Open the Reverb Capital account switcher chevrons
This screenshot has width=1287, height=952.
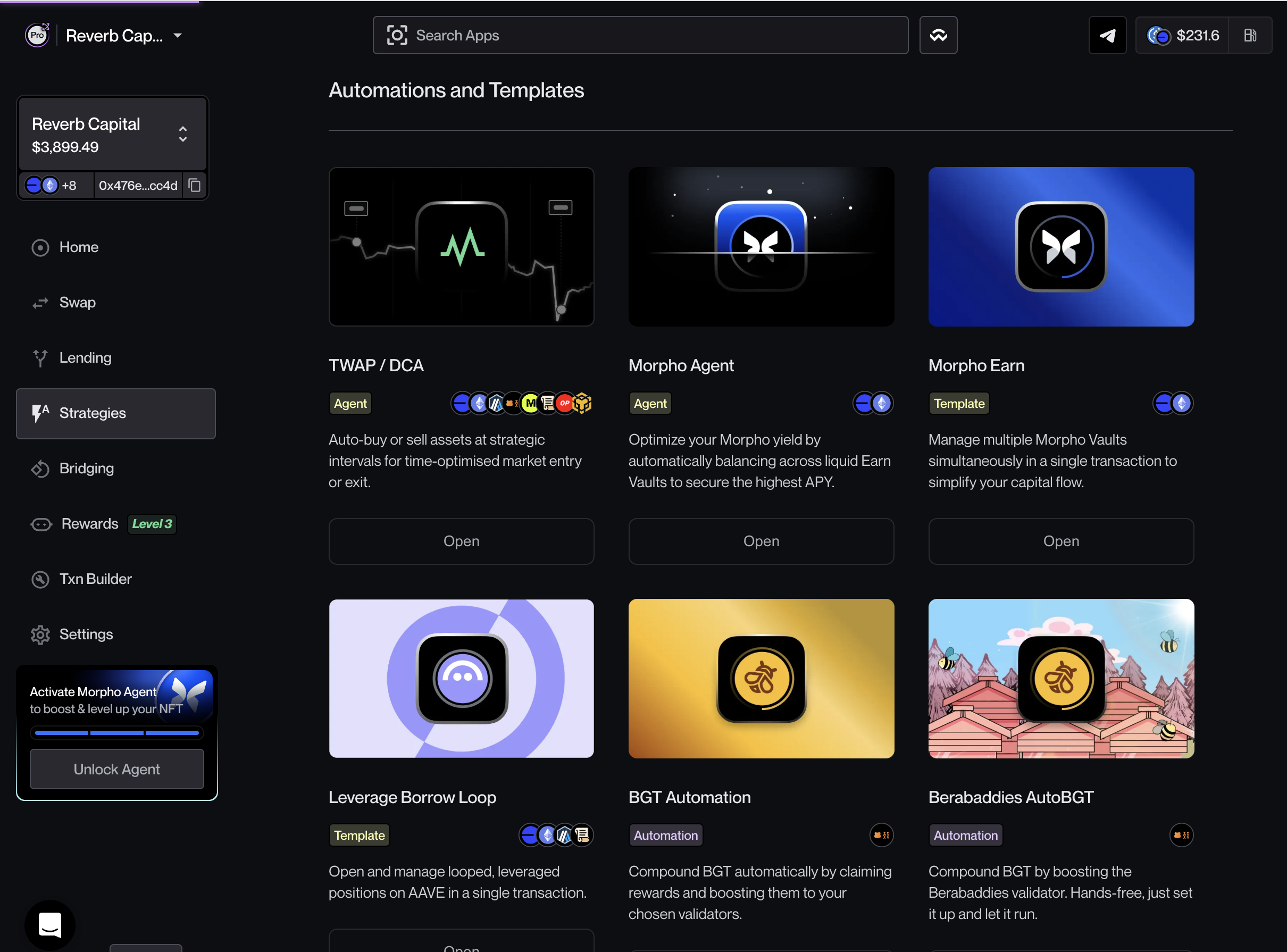[x=182, y=134]
